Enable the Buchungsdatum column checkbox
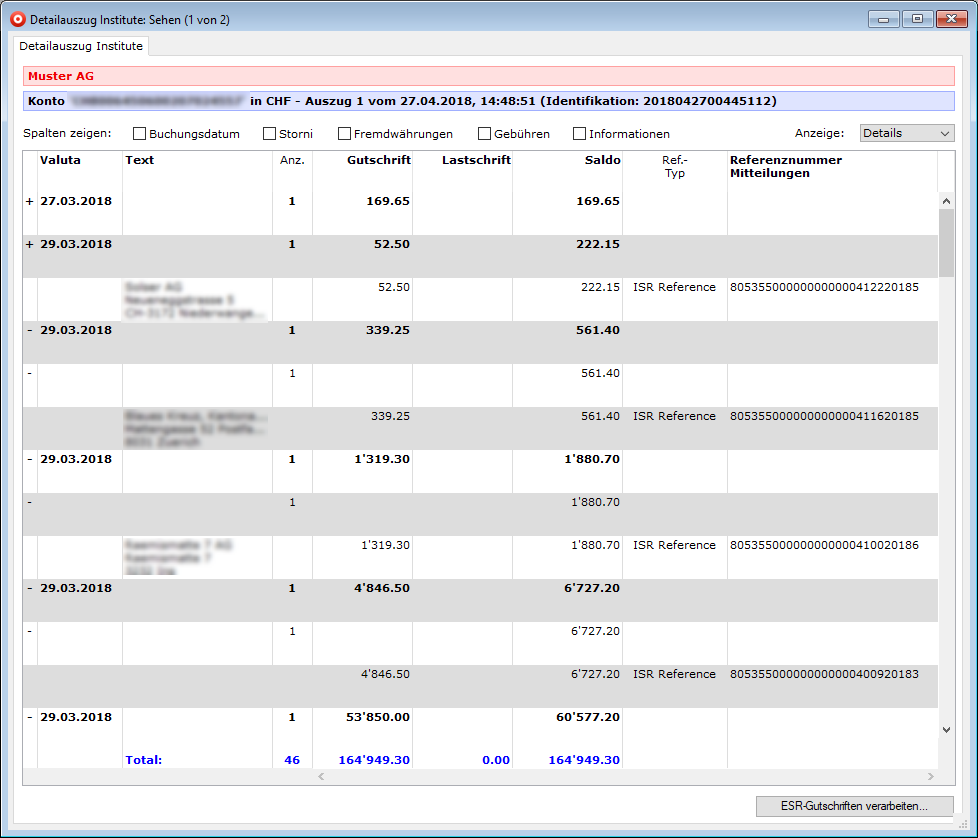 (140, 134)
